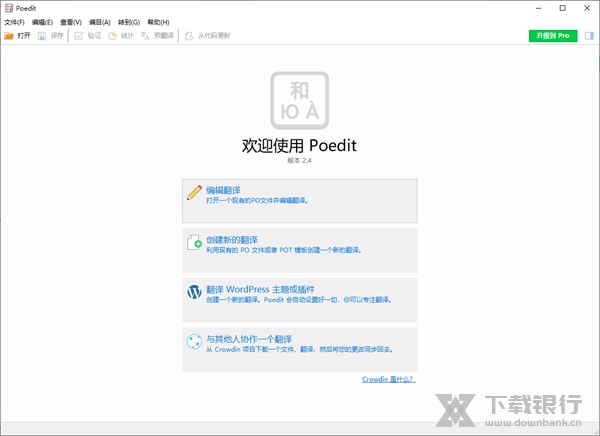Click the pencil icon for 编辑翻译
This screenshot has height=436, width=600.
195,193
